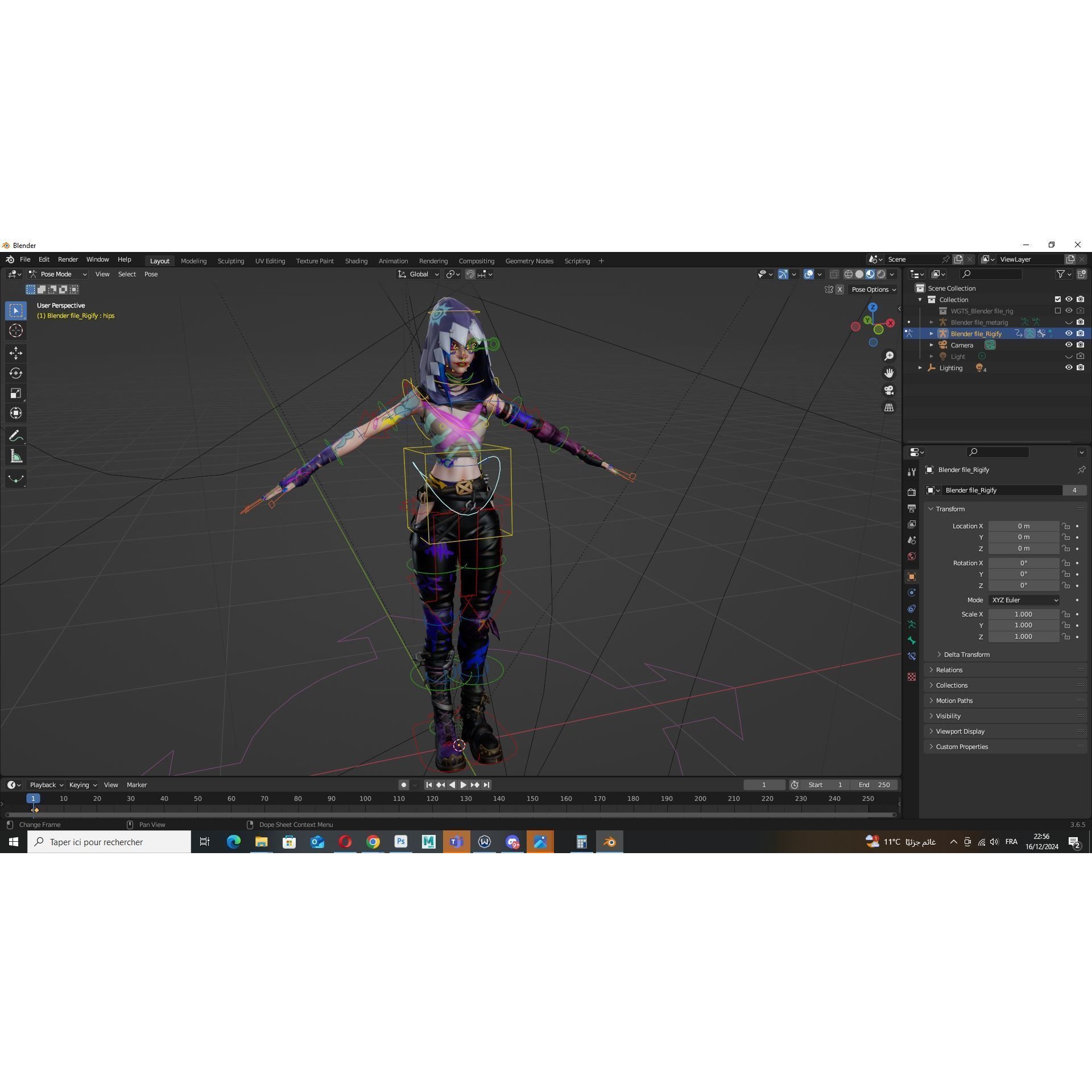Toggle Lighting collection viewport visibility
This screenshot has width=1092, height=1092.
point(1069,367)
